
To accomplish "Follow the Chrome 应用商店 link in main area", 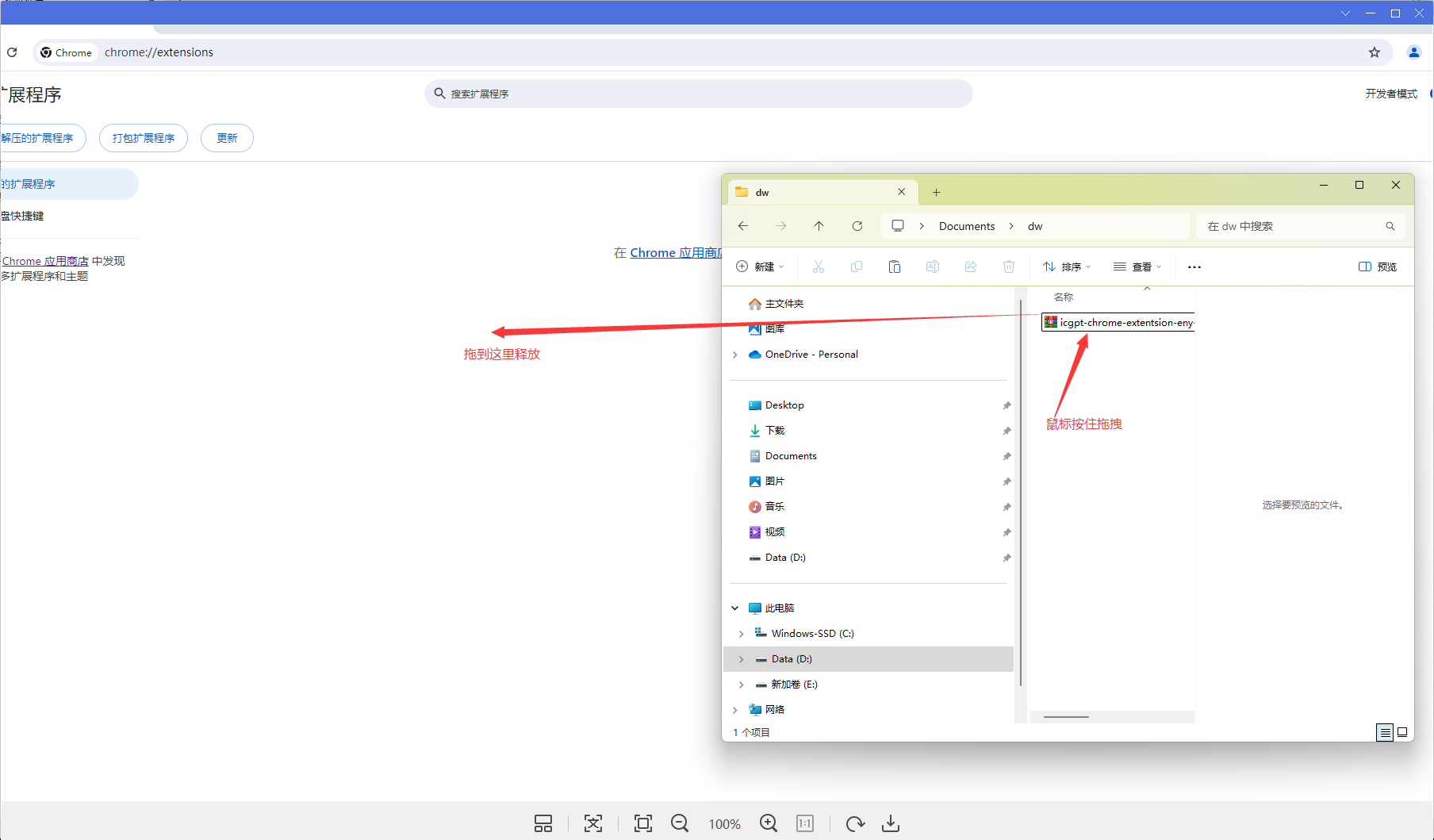I will pos(675,252).
